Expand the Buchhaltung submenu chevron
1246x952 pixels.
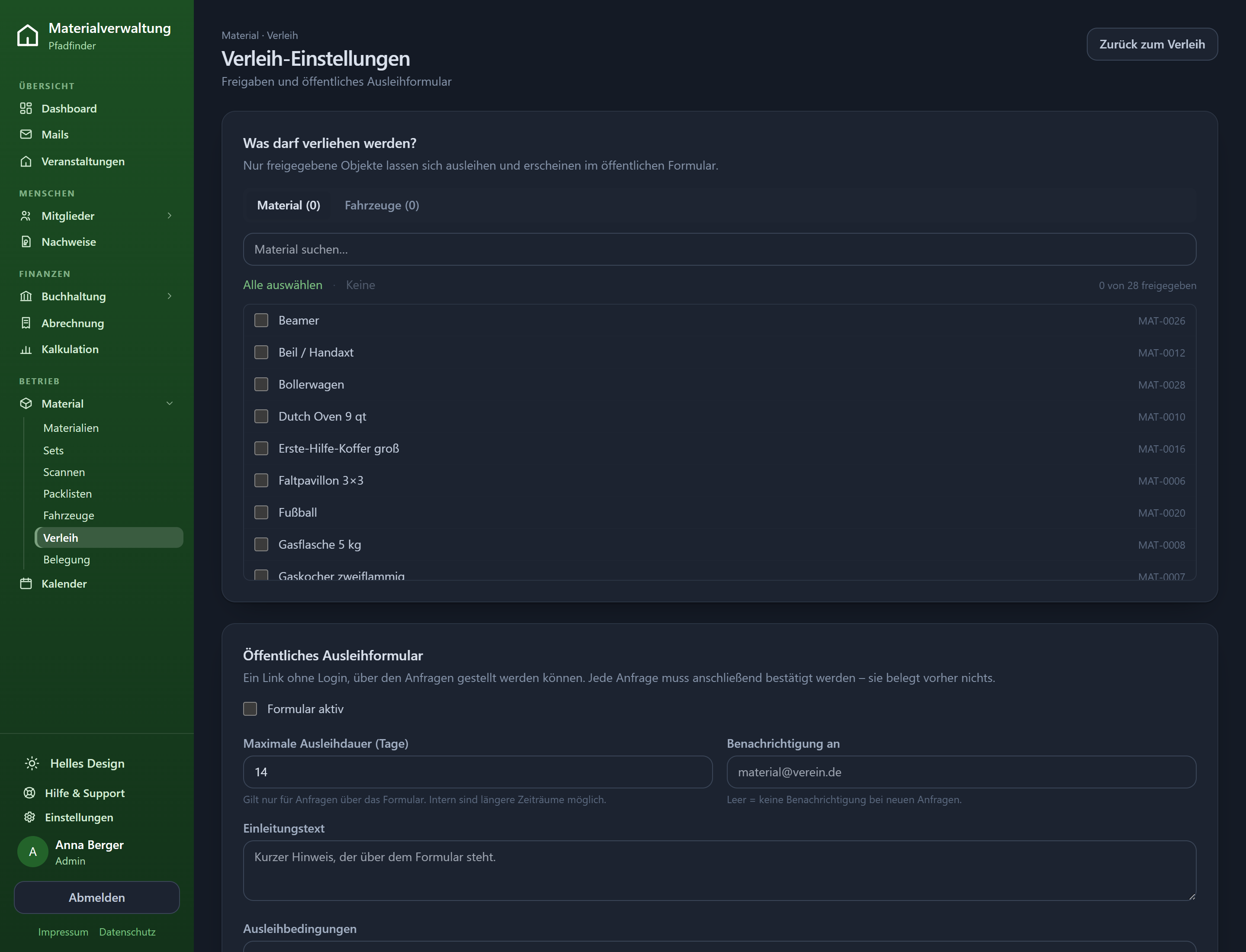[x=170, y=296]
